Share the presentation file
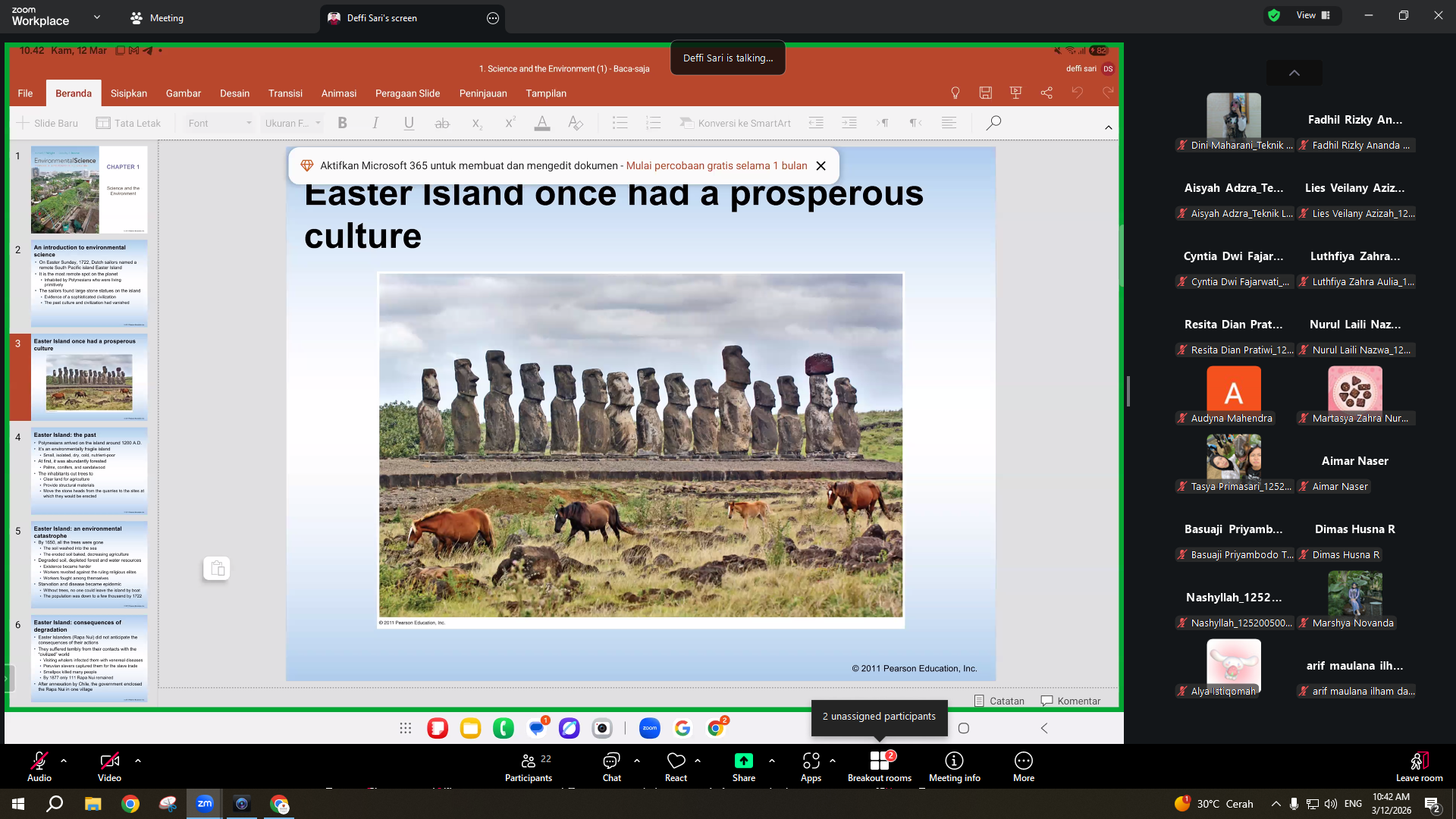 [x=1046, y=93]
